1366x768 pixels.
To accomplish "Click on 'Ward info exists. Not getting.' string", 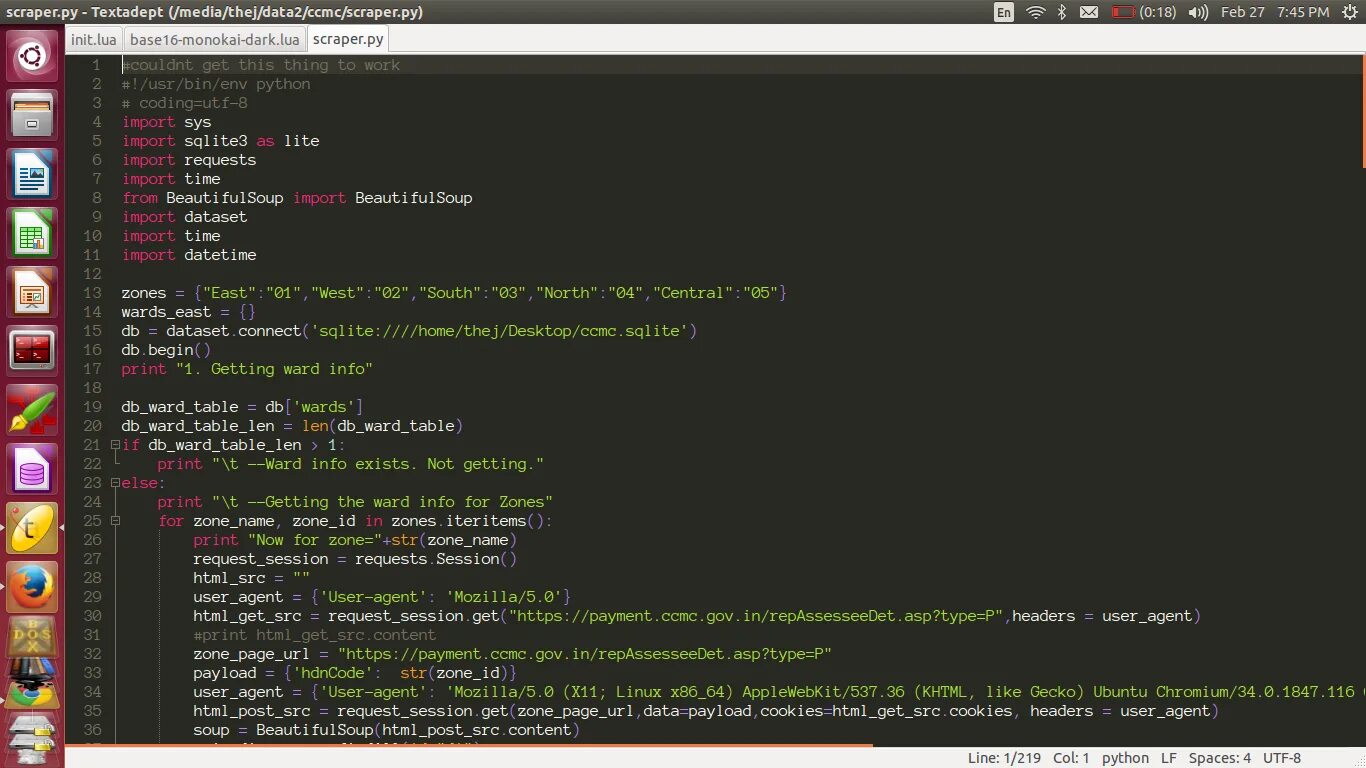I will 400,464.
